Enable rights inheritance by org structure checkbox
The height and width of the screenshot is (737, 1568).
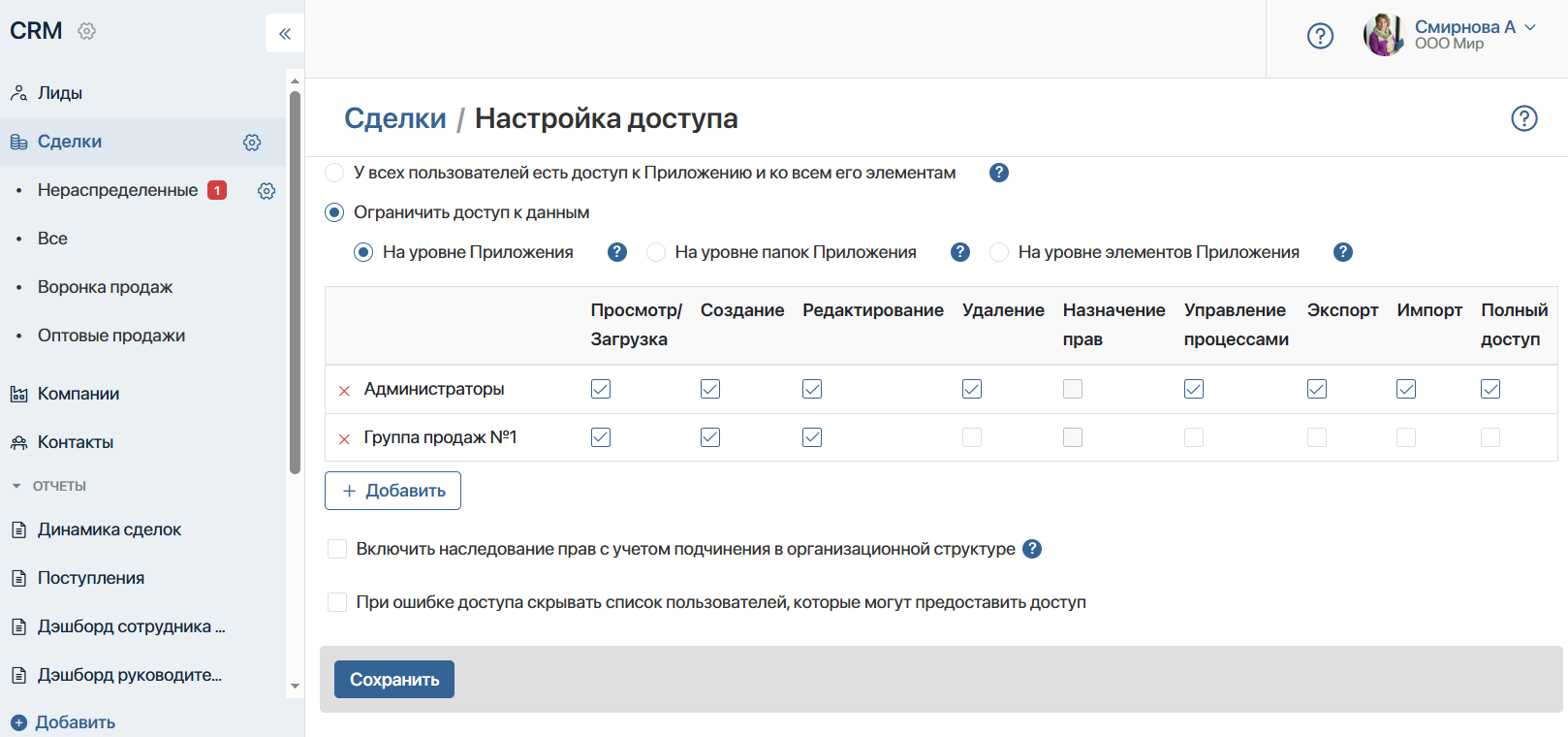tap(337, 549)
